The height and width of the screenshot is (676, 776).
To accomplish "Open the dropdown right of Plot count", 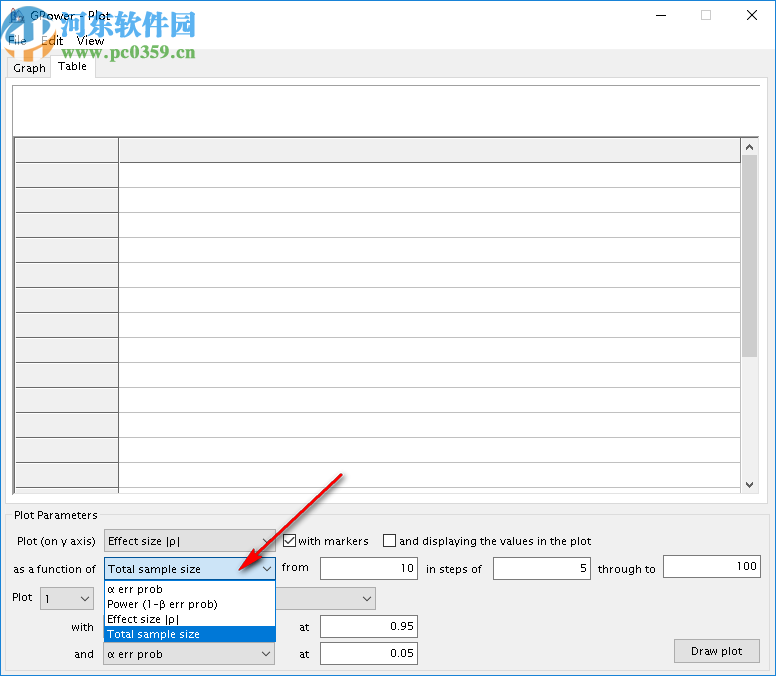I will tap(326, 599).
